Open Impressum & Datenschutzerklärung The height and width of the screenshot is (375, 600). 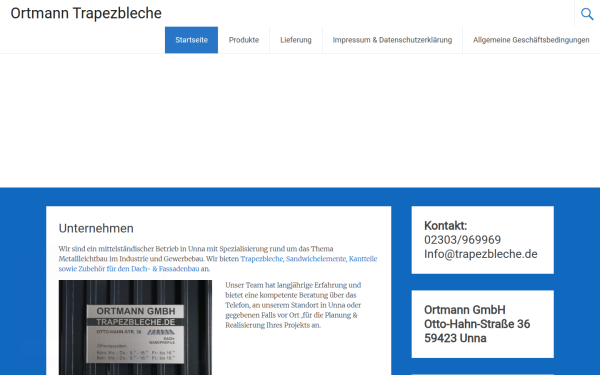[x=392, y=40]
